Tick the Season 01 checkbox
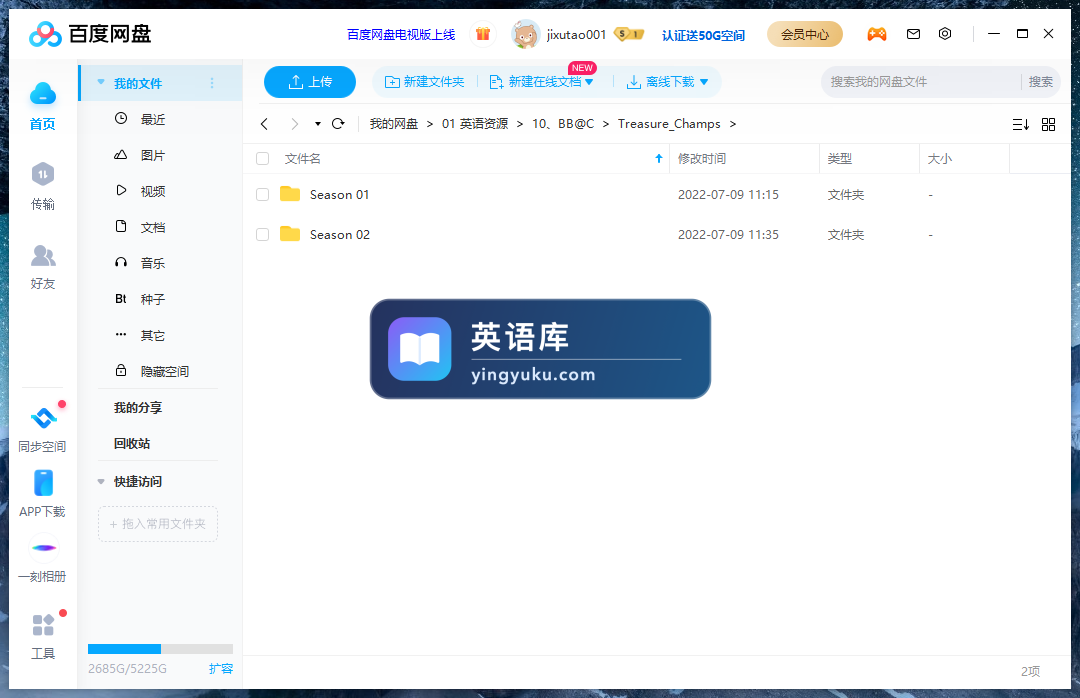 pyautogui.click(x=262, y=194)
